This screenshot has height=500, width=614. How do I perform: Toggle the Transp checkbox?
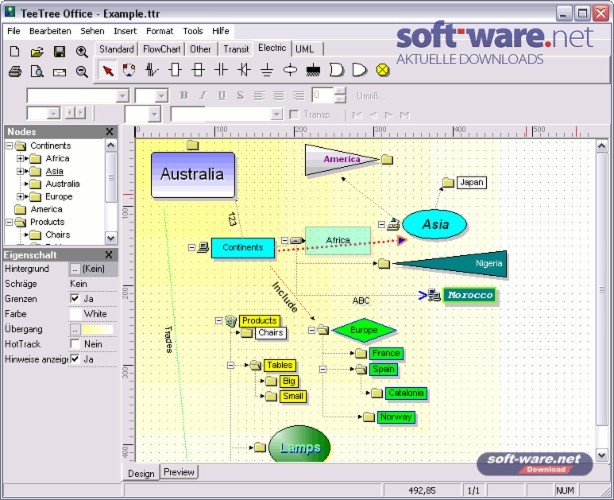tap(294, 114)
